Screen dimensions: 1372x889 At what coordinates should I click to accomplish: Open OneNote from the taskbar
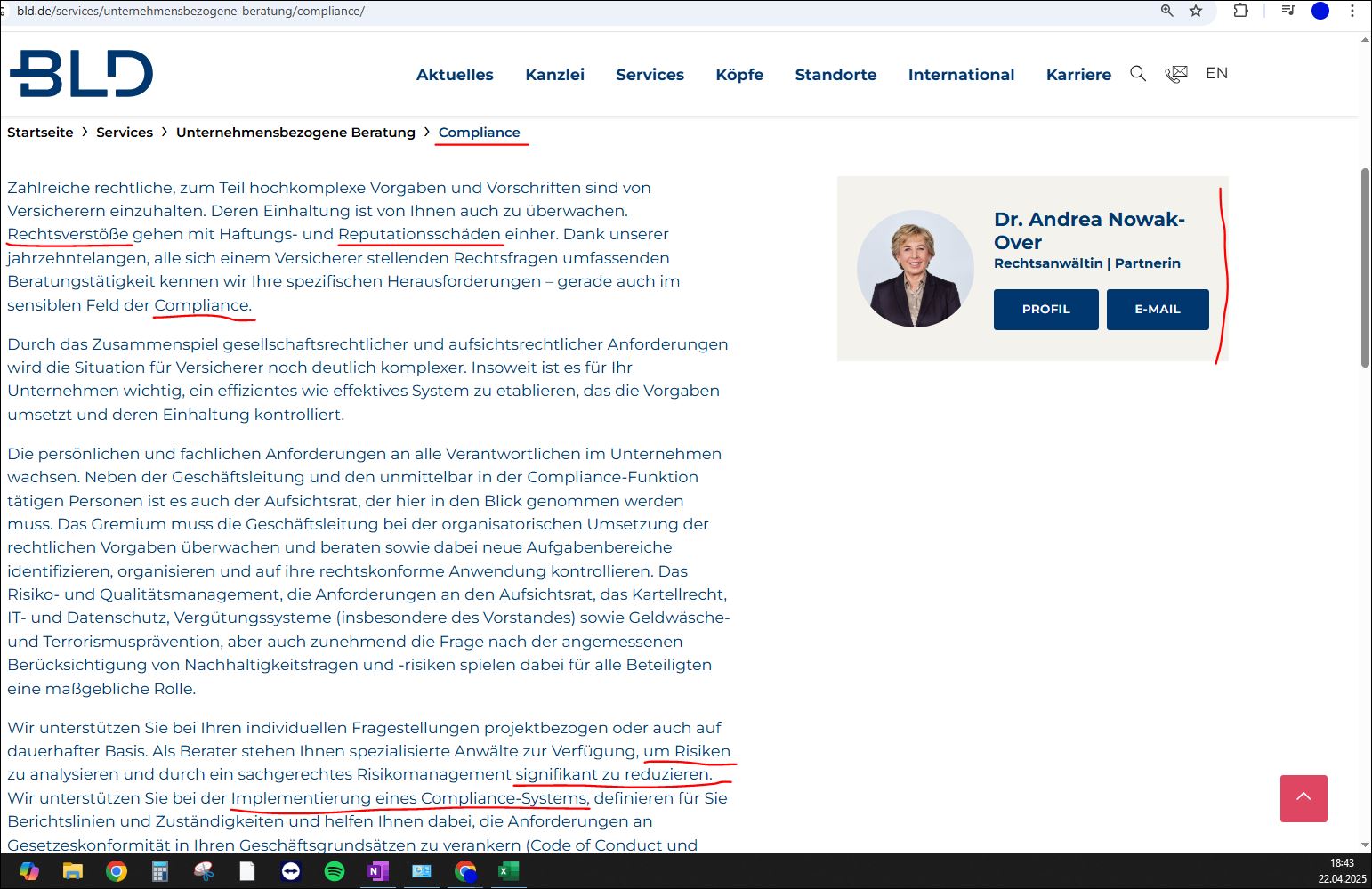[378, 871]
